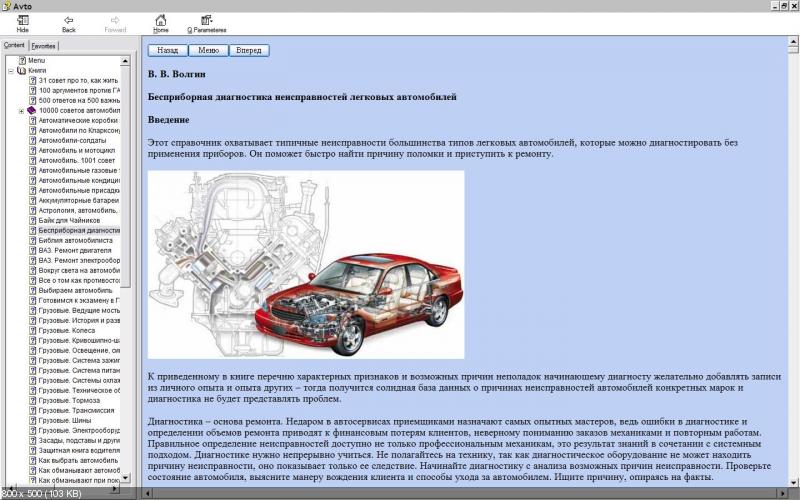Open the Аккумуляторные батареи topic

79,200
